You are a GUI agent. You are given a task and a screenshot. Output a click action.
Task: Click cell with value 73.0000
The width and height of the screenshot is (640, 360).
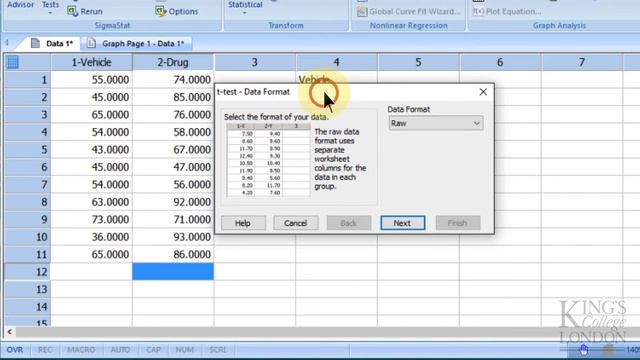91,220
